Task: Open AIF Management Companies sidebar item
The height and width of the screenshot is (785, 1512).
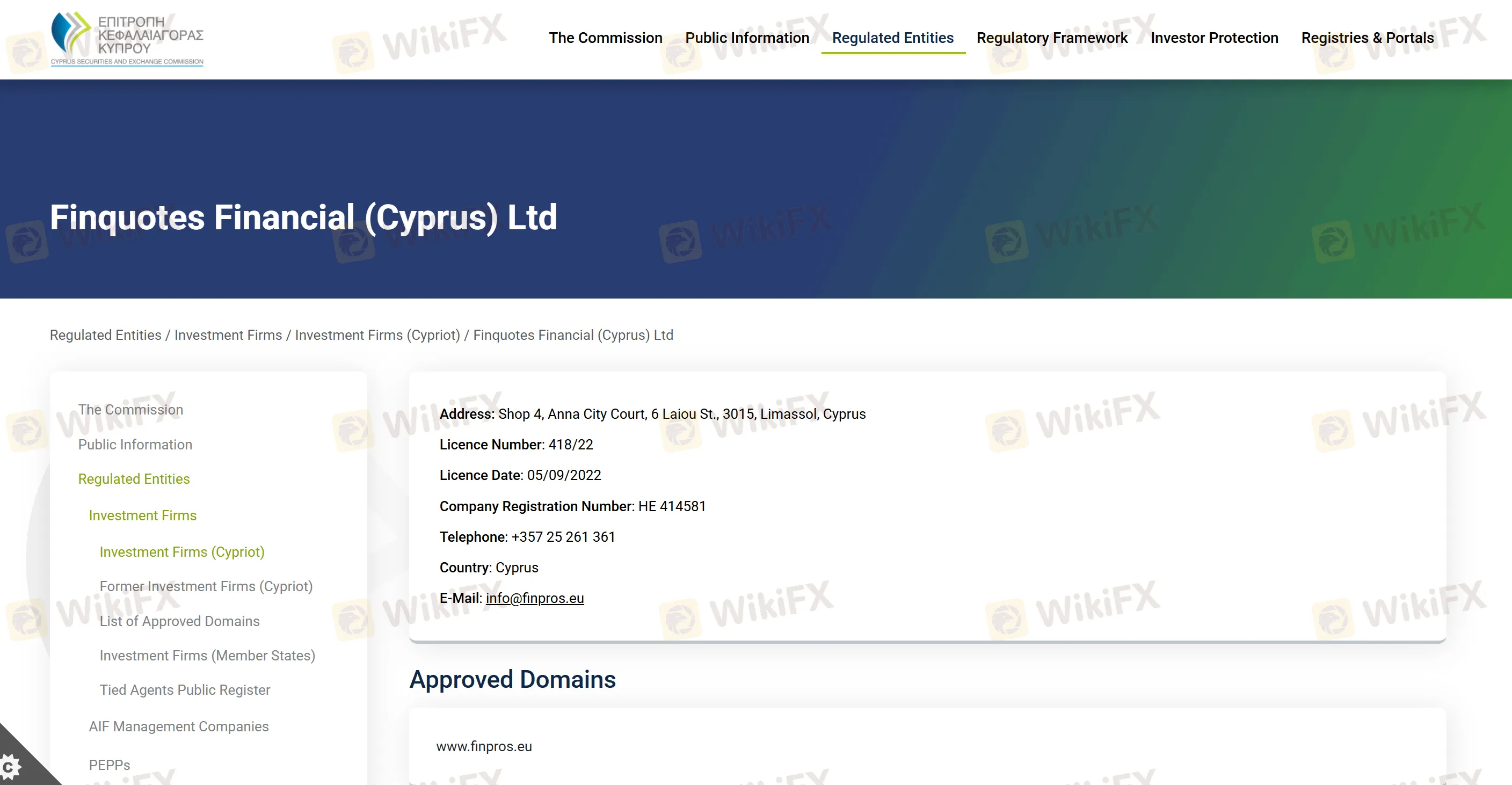Action: pos(178,727)
